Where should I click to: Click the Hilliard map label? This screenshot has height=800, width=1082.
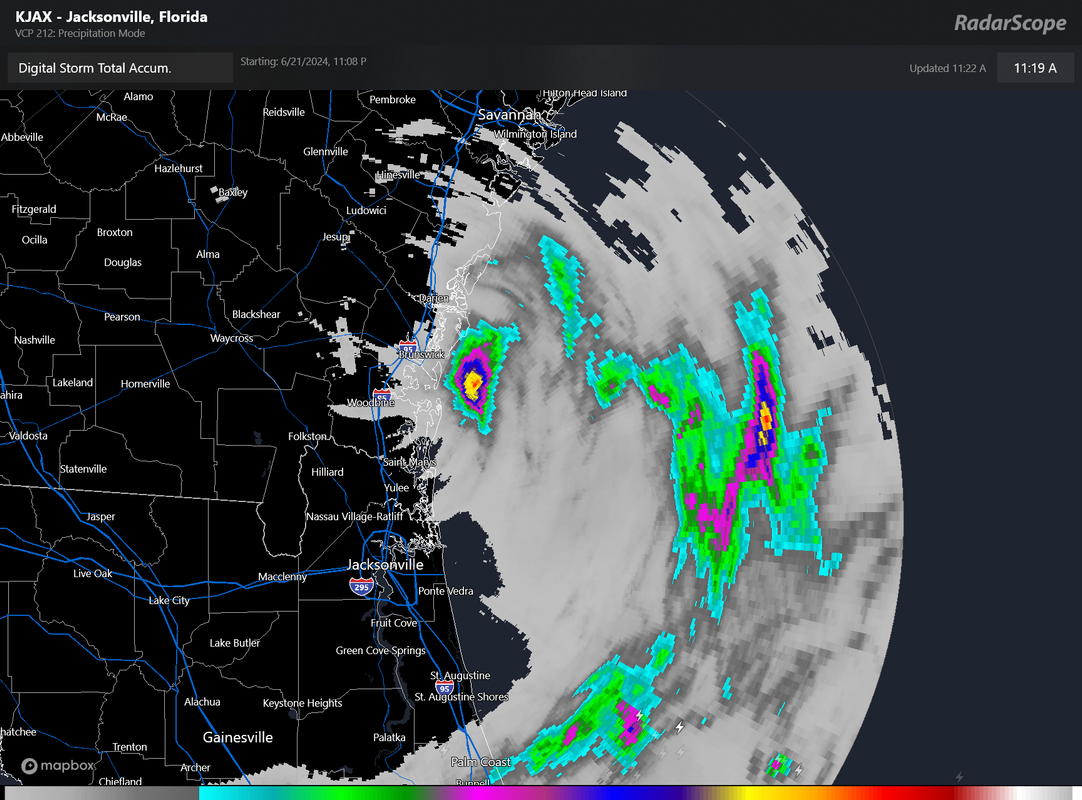[x=327, y=472]
